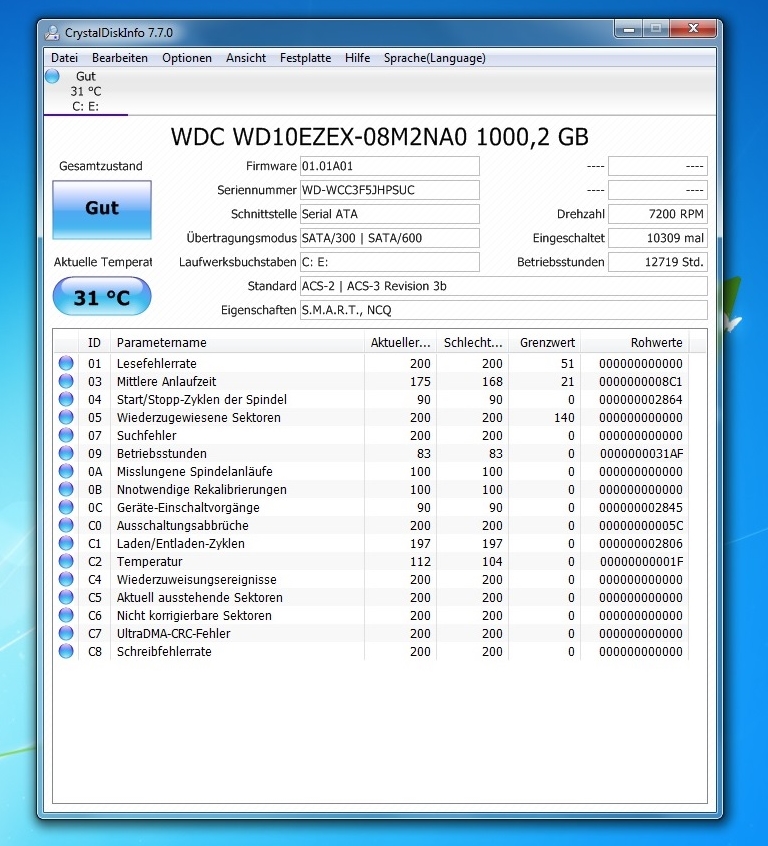Image resolution: width=768 pixels, height=846 pixels.
Task: Click the 31 °C temperature button
Action: [102, 297]
